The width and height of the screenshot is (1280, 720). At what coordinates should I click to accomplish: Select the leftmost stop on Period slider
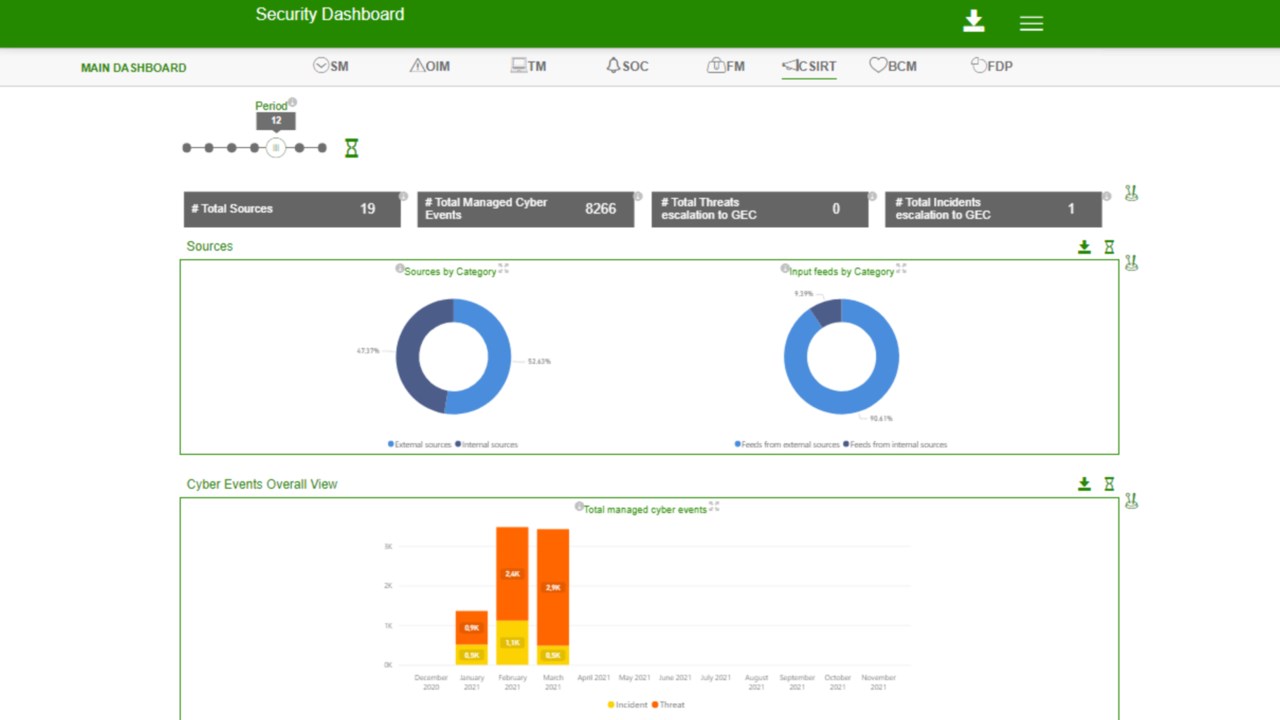187,148
